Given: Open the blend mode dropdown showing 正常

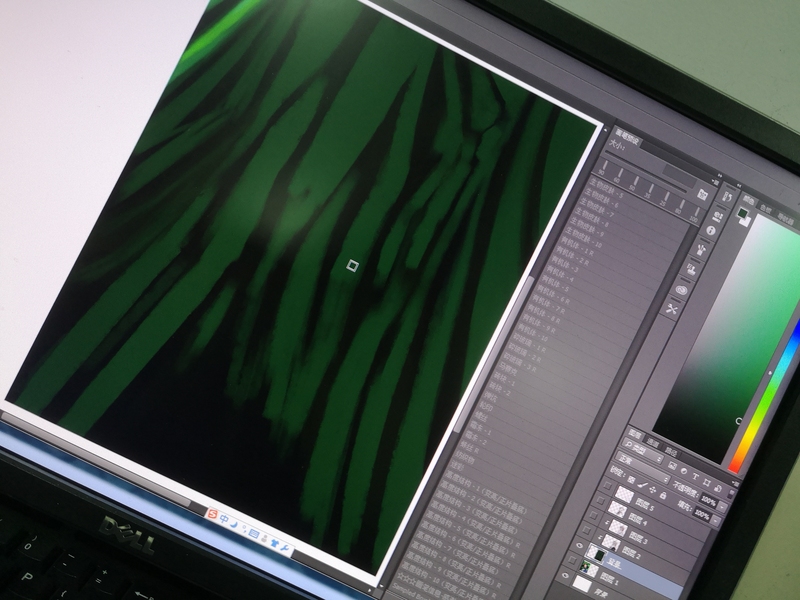Looking at the screenshot, I should (643, 468).
